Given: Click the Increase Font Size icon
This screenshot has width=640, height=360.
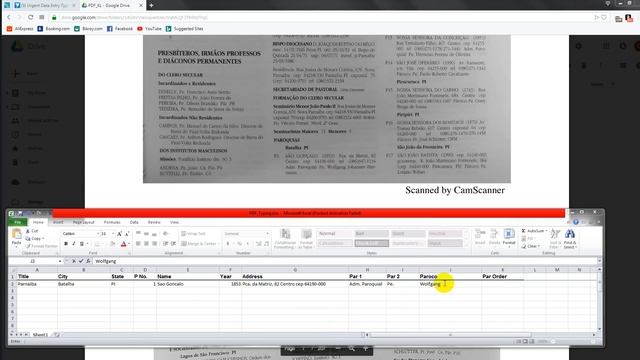Looking at the screenshot, I should click(x=119, y=234).
